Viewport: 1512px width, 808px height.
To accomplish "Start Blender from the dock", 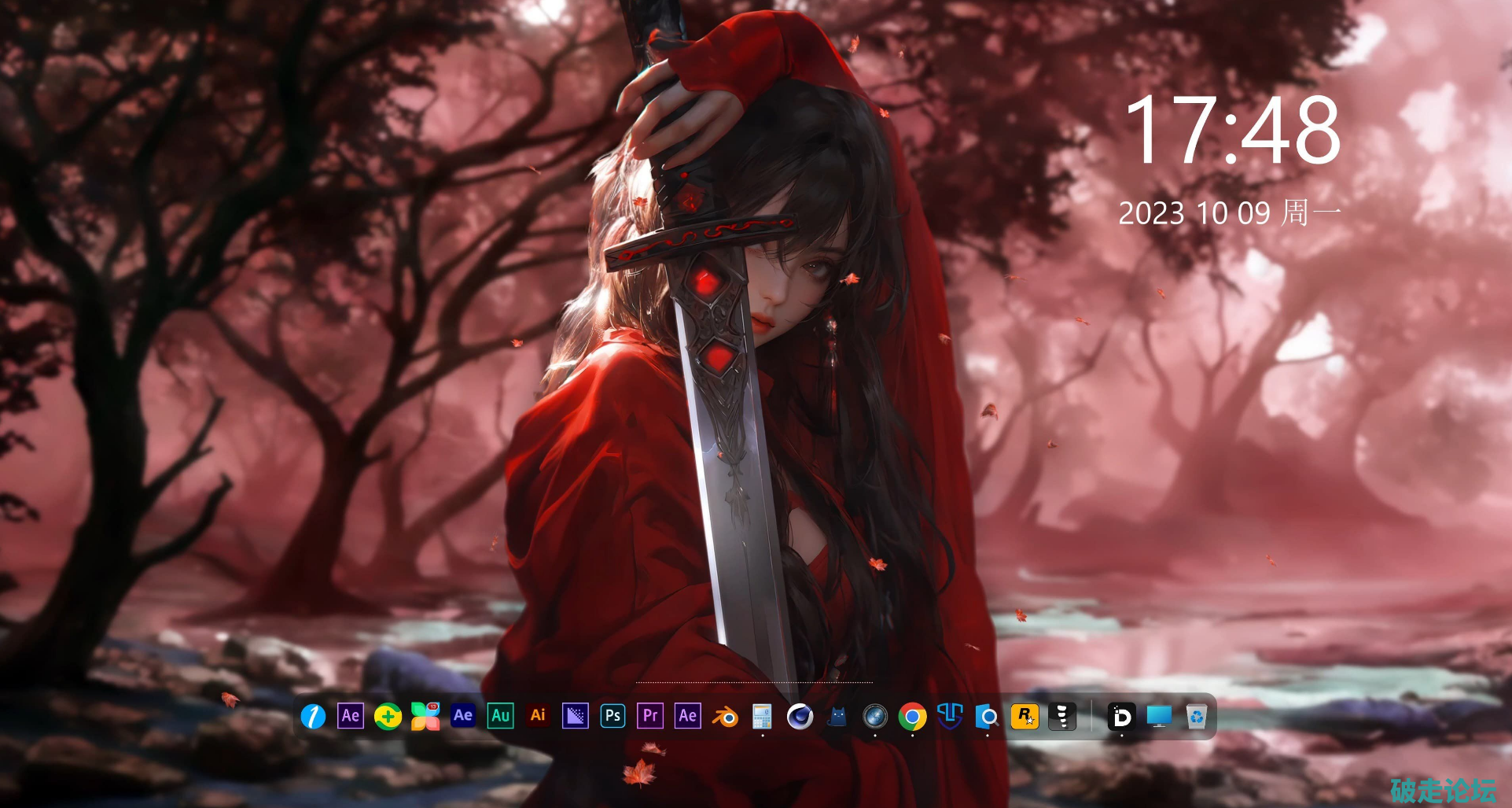I will click(x=725, y=717).
